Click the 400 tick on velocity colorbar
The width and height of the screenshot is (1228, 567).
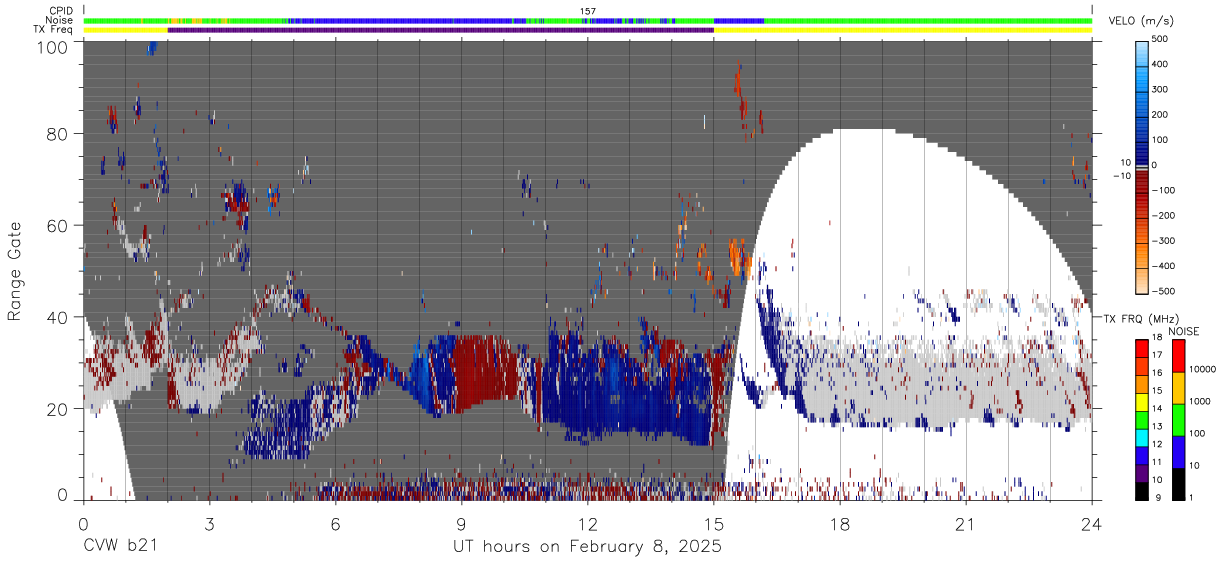[x=1162, y=64]
